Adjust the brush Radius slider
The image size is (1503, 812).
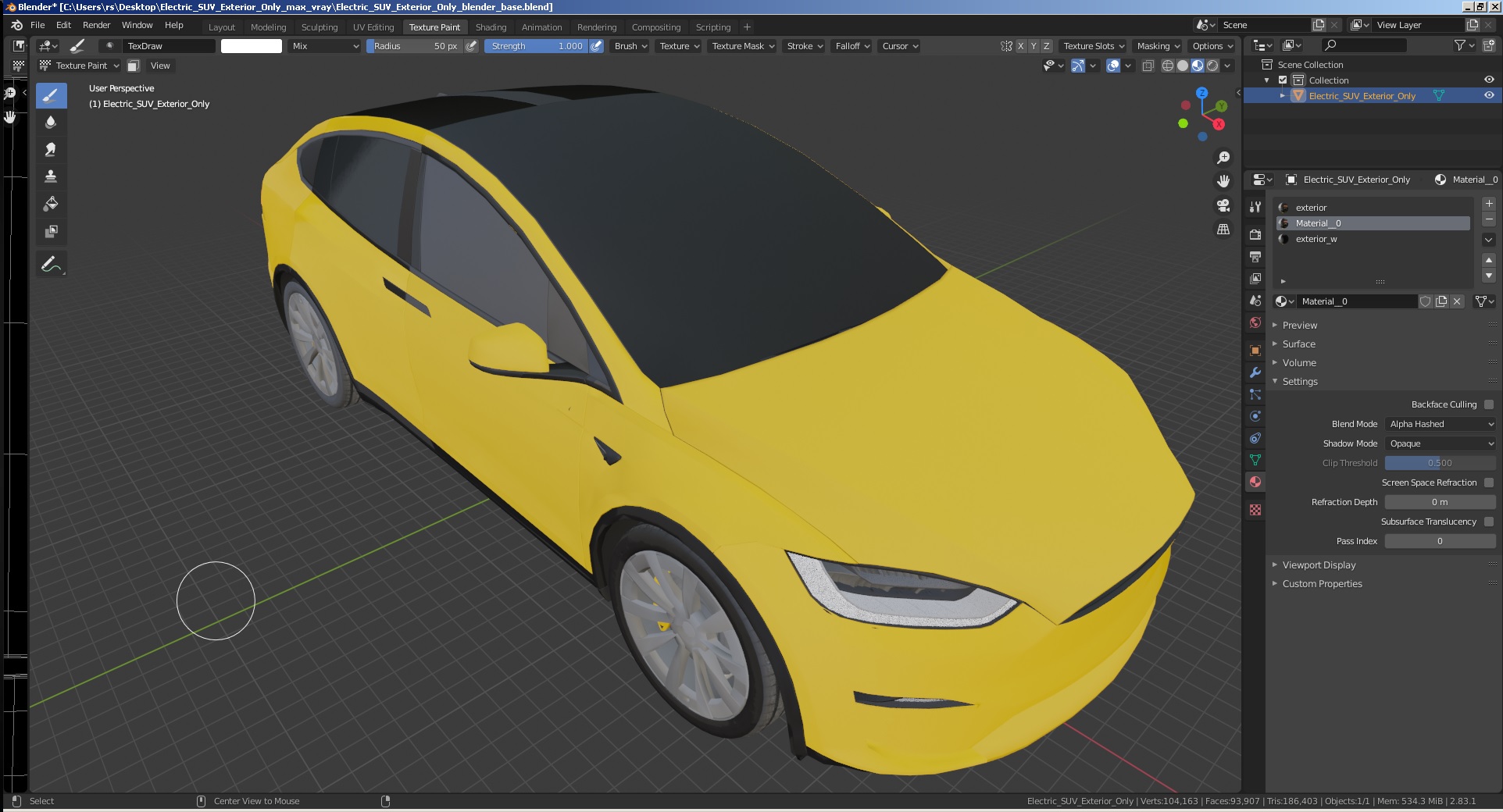pyautogui.click(x=415, y=46)
